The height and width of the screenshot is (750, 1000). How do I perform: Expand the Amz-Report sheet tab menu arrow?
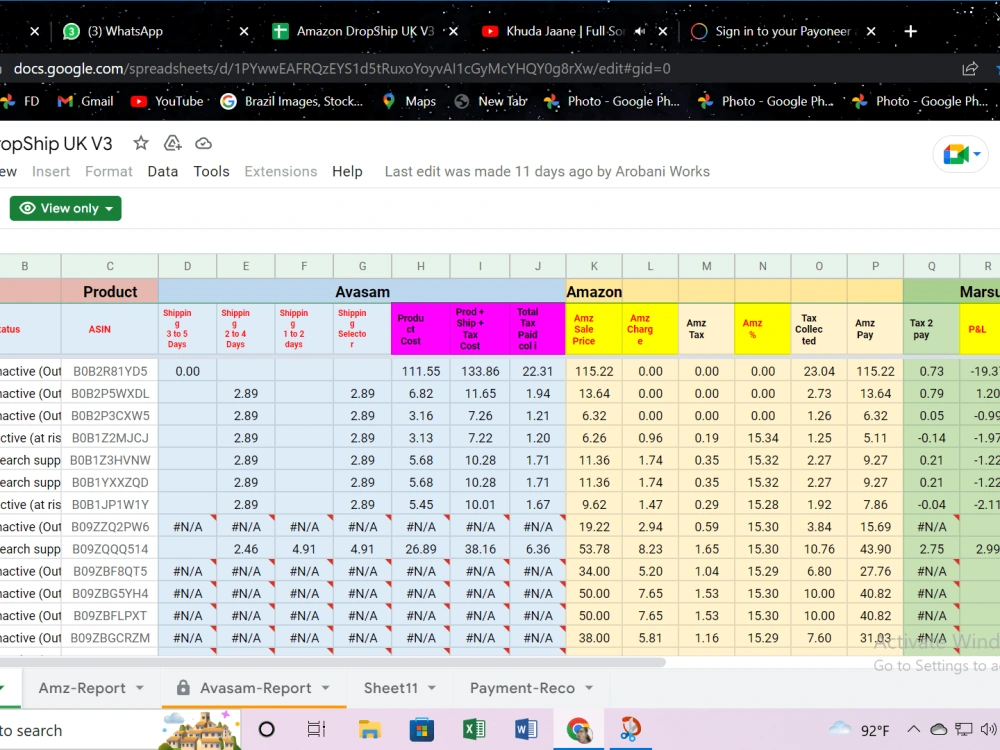click(x=140, y=688)
